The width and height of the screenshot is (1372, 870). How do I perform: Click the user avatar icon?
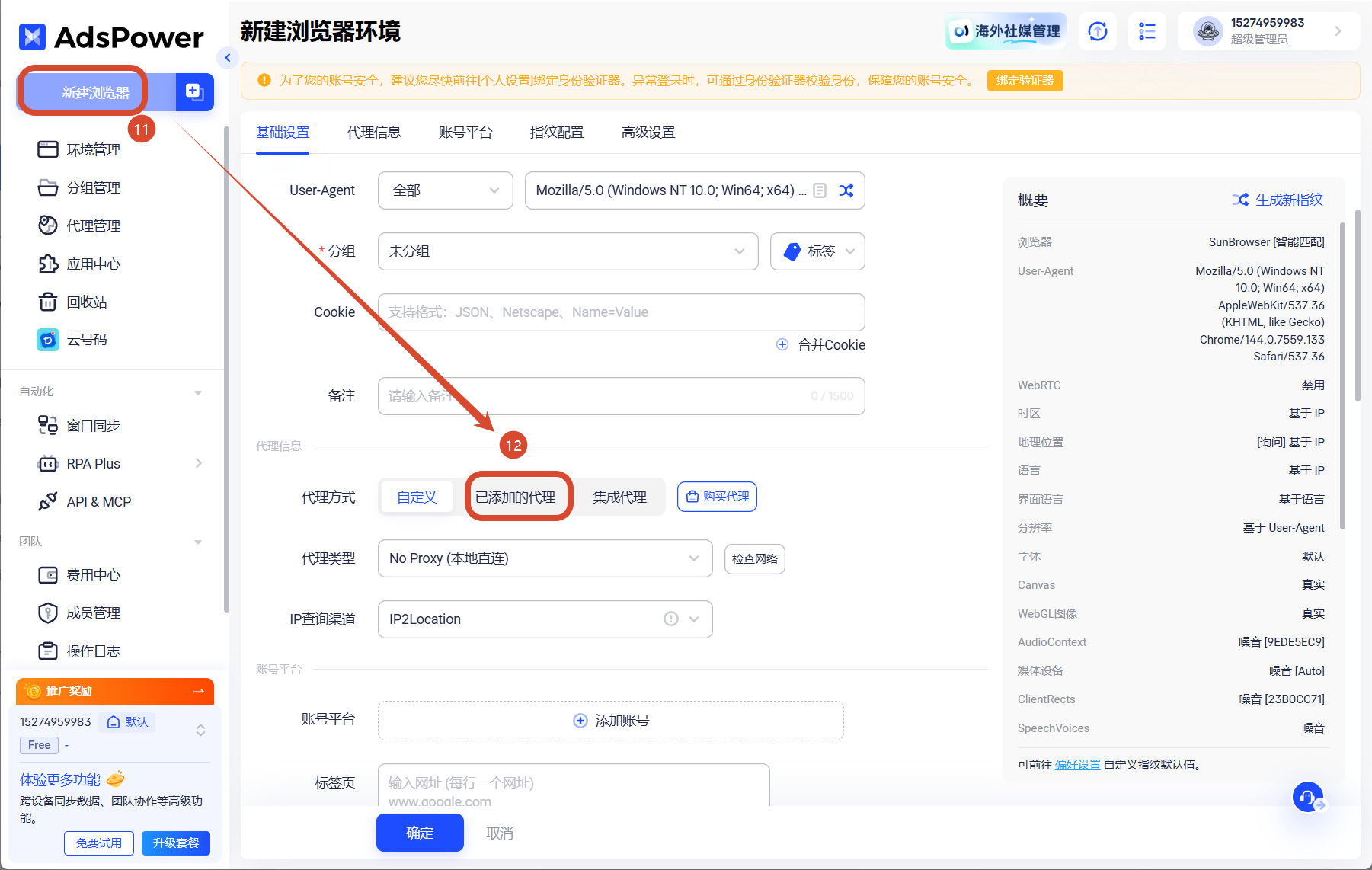tap(1207, 31)
